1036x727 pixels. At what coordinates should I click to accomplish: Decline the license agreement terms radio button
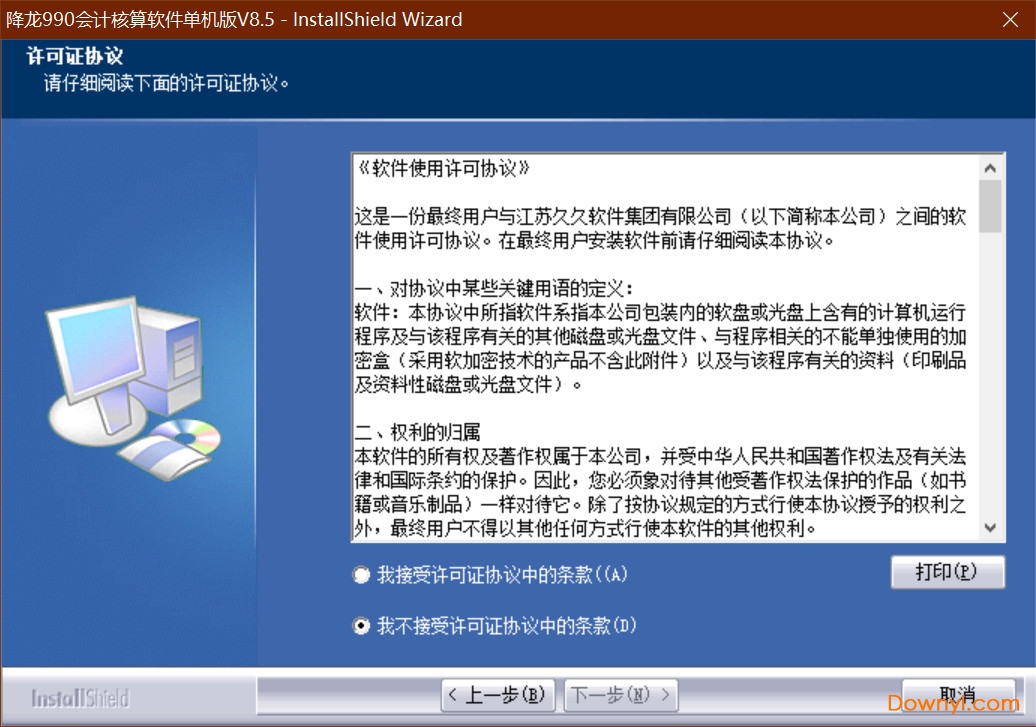(359, 626)
